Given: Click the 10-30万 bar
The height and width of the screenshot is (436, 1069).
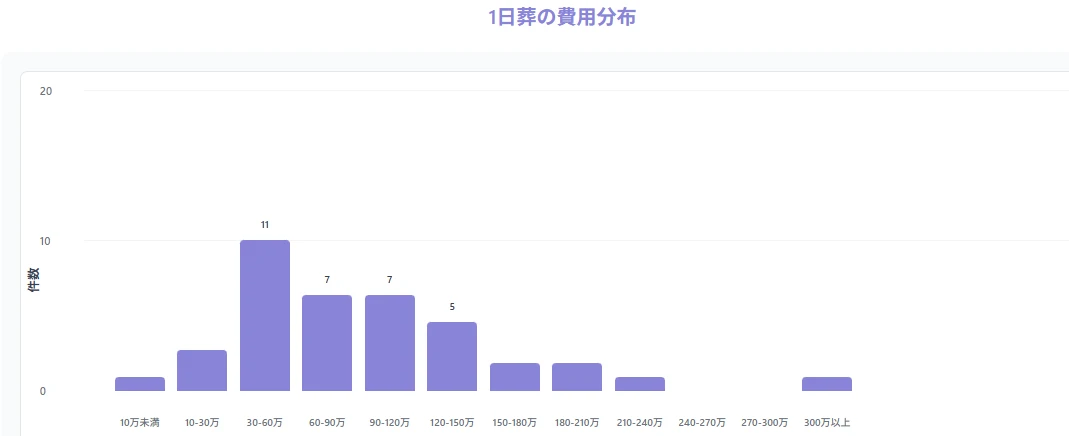Looking at the screenshot, I should [202, 371].
